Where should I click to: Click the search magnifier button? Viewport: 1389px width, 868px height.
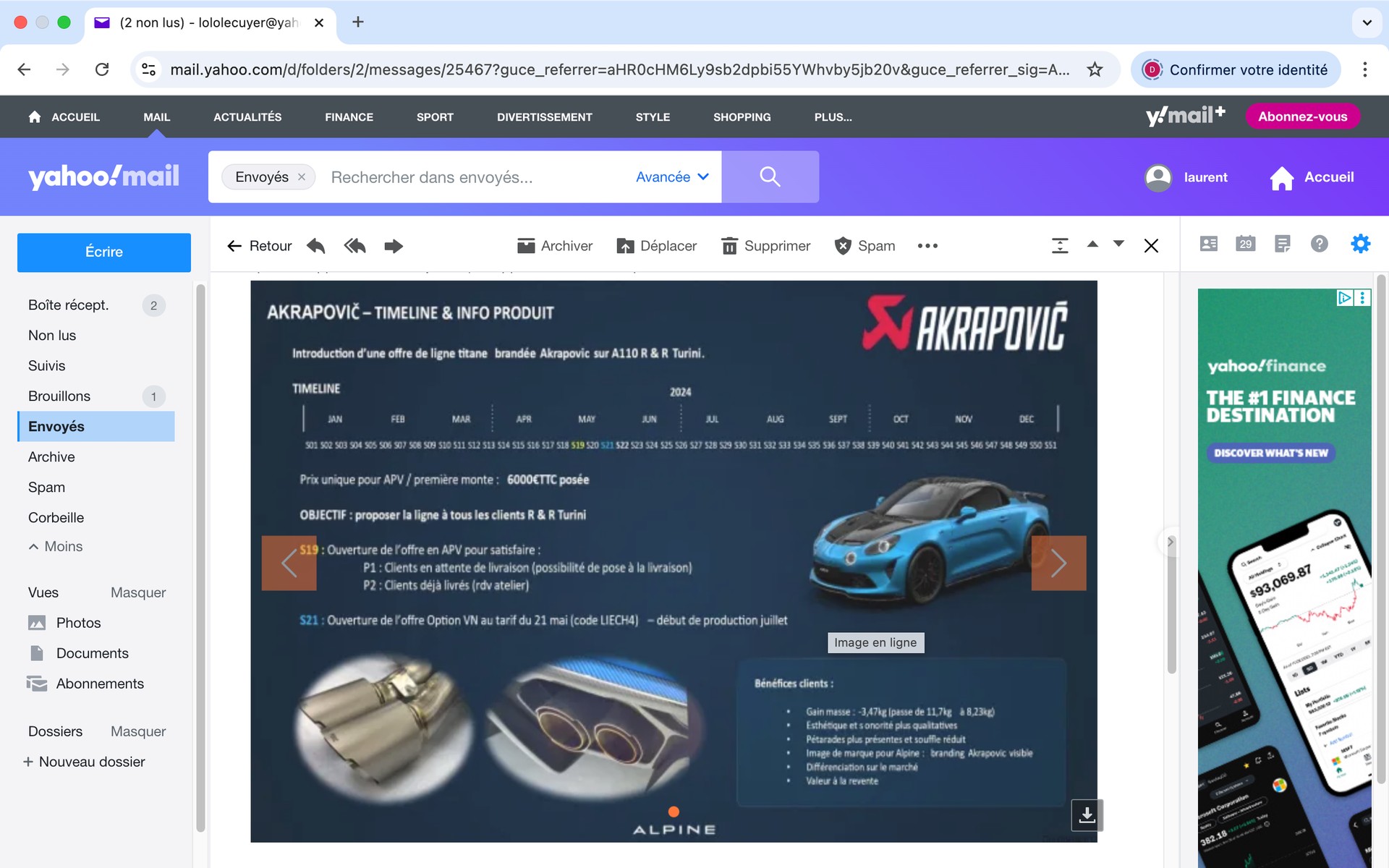[770, 176]
